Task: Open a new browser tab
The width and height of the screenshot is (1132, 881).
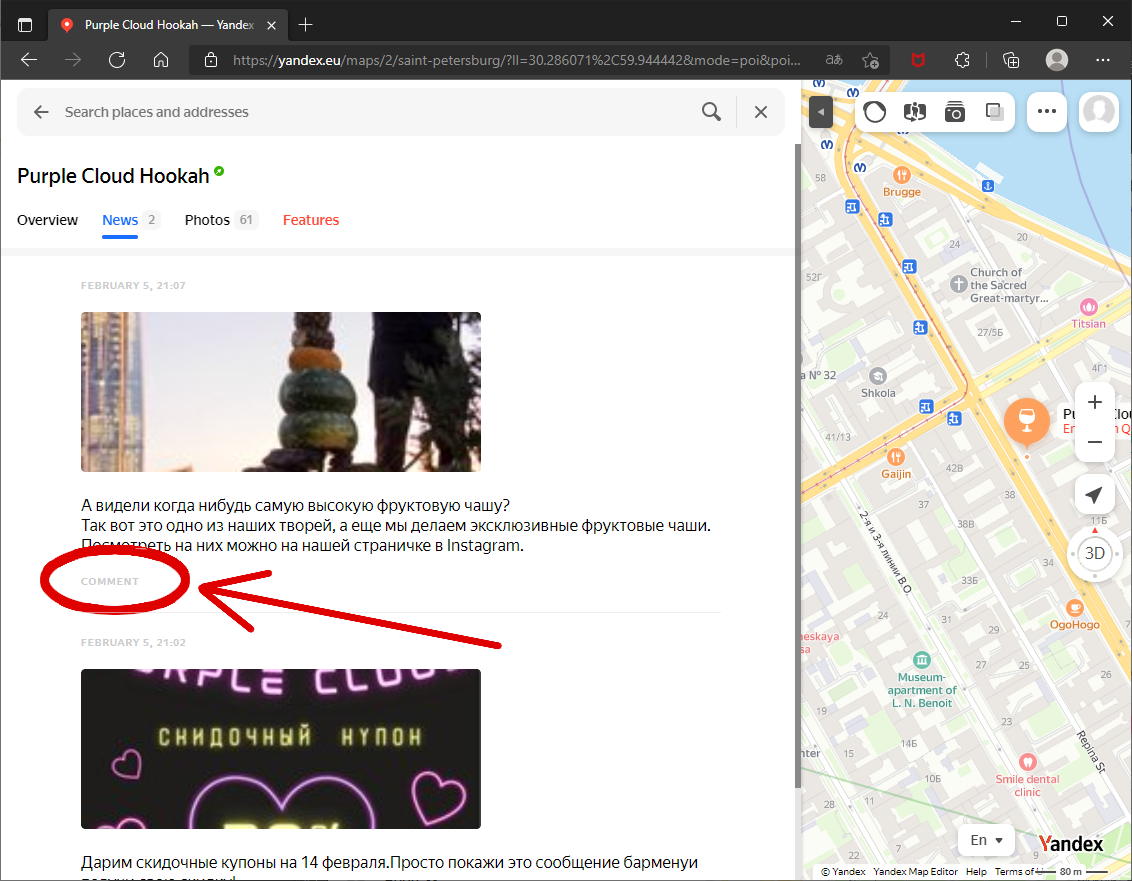Action: 305,25
